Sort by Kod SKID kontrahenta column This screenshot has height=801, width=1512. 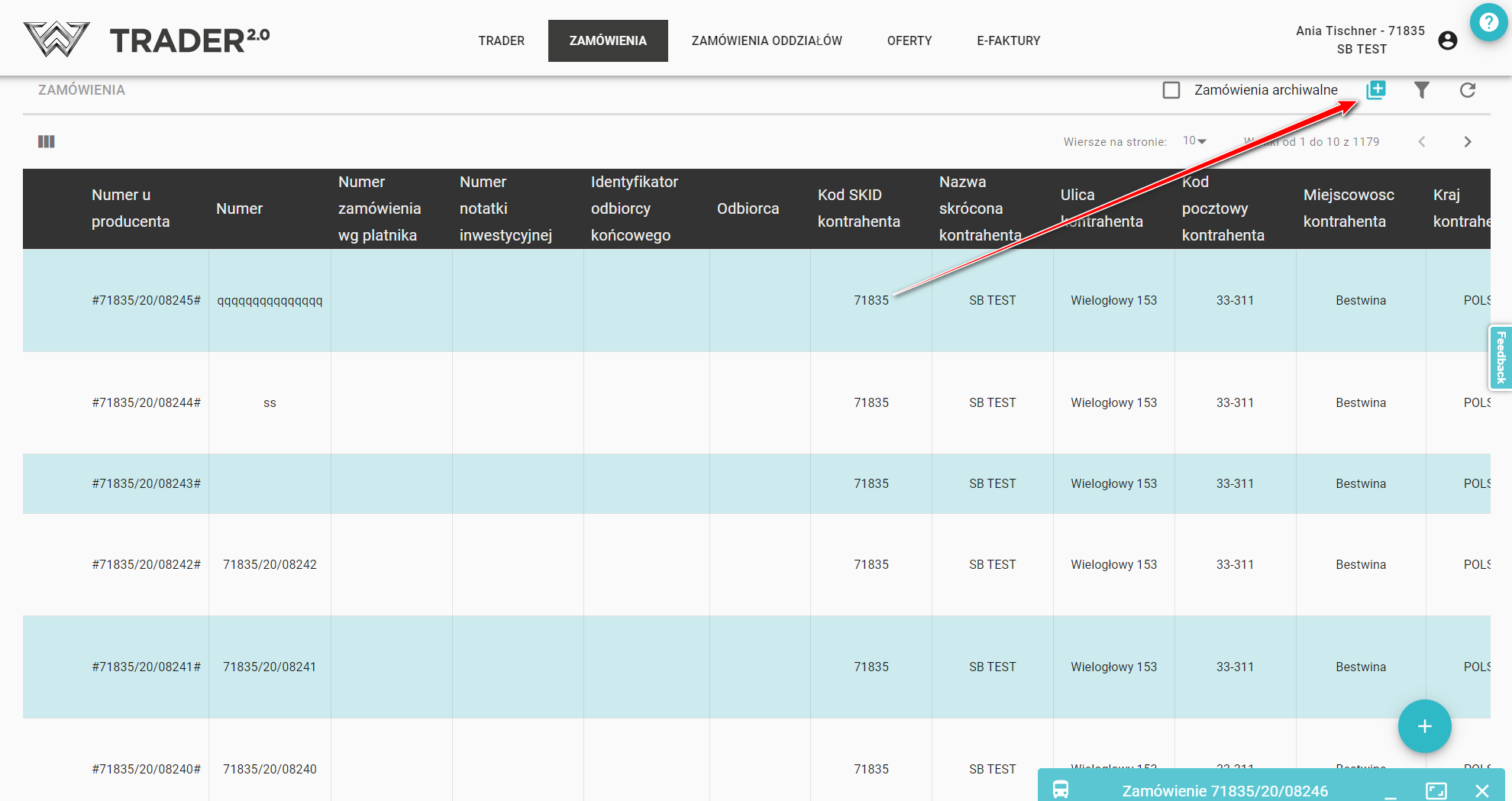pos(858,208)
